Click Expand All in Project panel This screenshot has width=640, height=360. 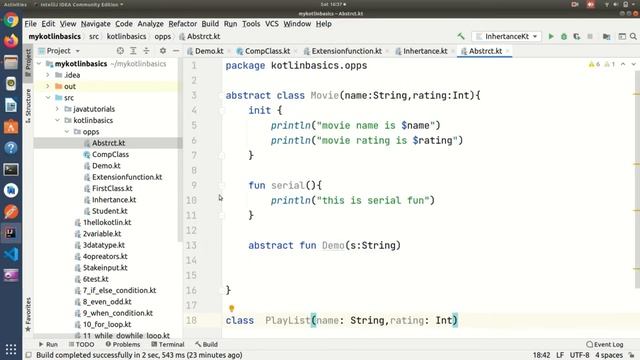coord(133,51)
